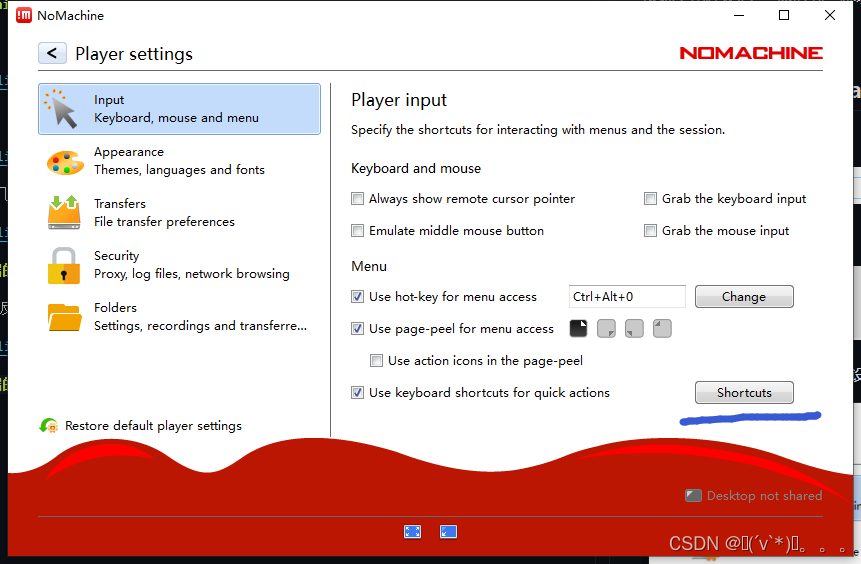Image resolution: width=861 pixels, height=564 pixels.
Task: Click the NOMACHINE logo
Action: [x=751, y=53]
